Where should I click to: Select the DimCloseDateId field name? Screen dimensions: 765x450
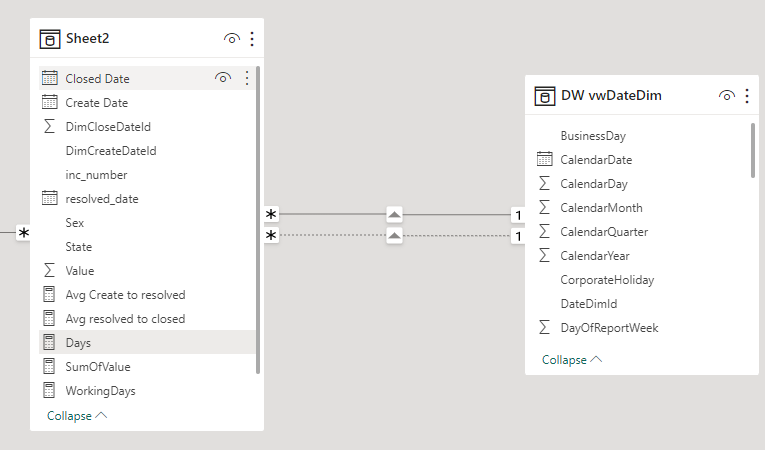(x=108, y=127)
